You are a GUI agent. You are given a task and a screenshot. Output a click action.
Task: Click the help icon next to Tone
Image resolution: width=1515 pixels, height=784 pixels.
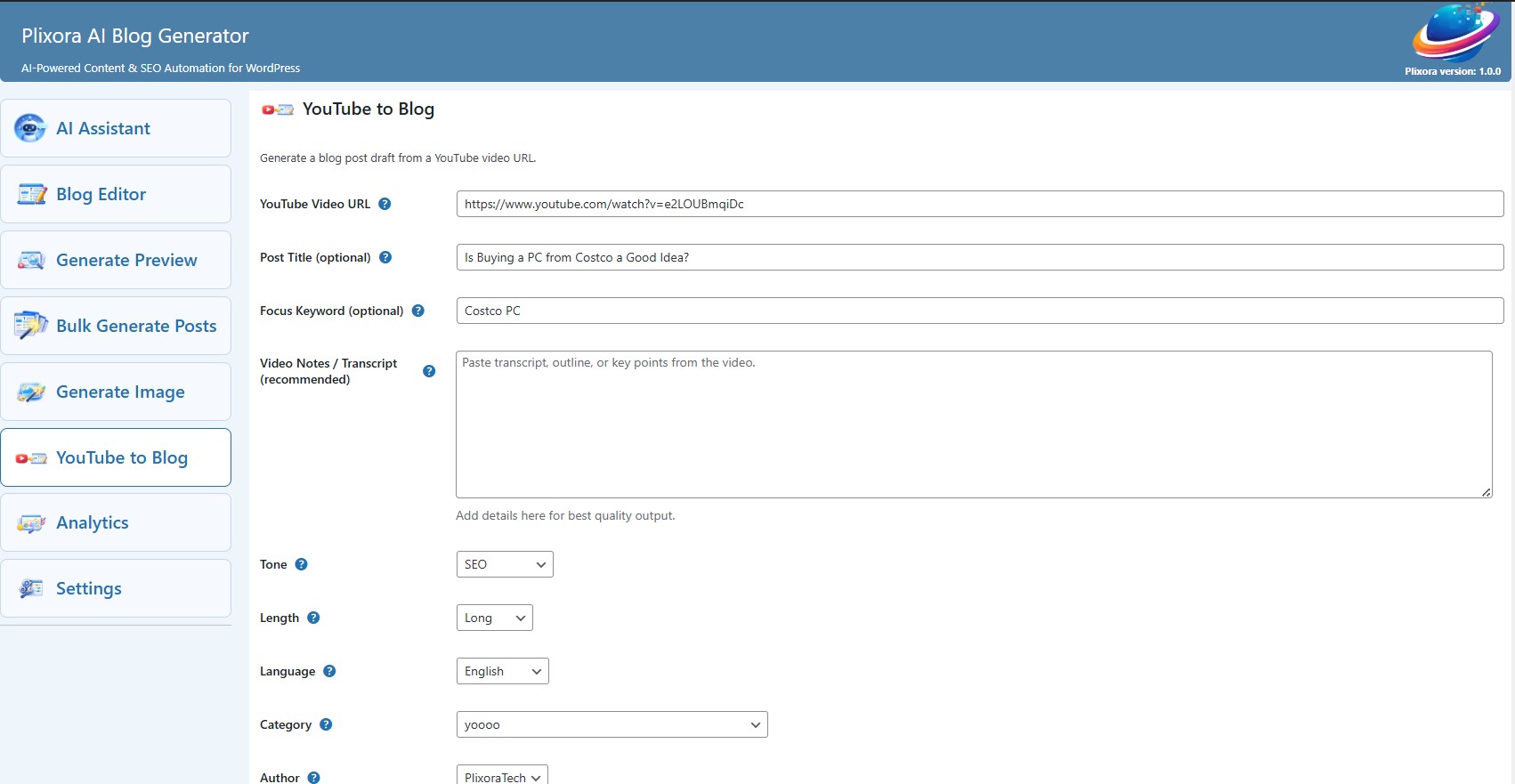pos(301,564)
